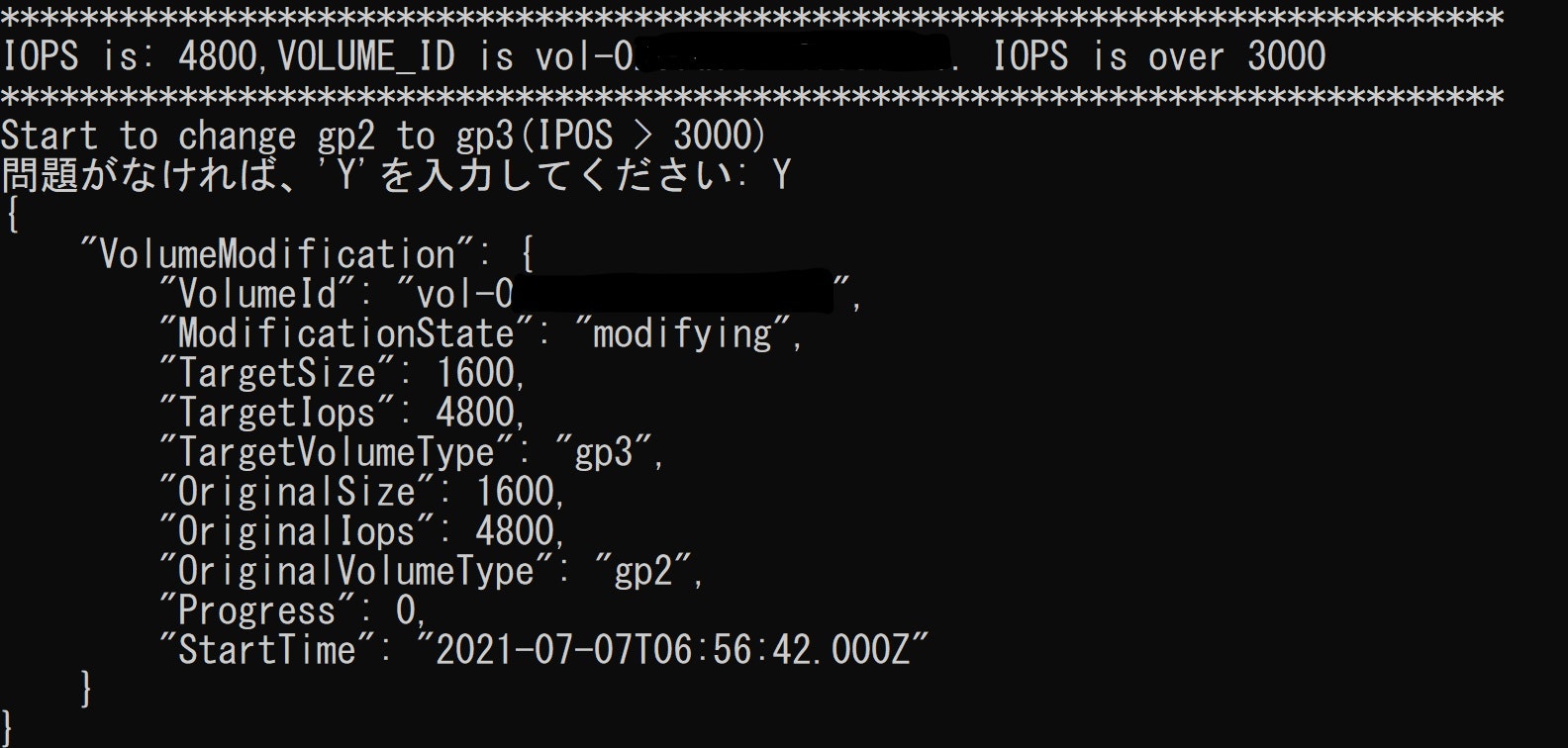The height and width of the screenshot is (748, 1568).
Task: Click the "gp2" original volume type value
Action: click(643, 571)
